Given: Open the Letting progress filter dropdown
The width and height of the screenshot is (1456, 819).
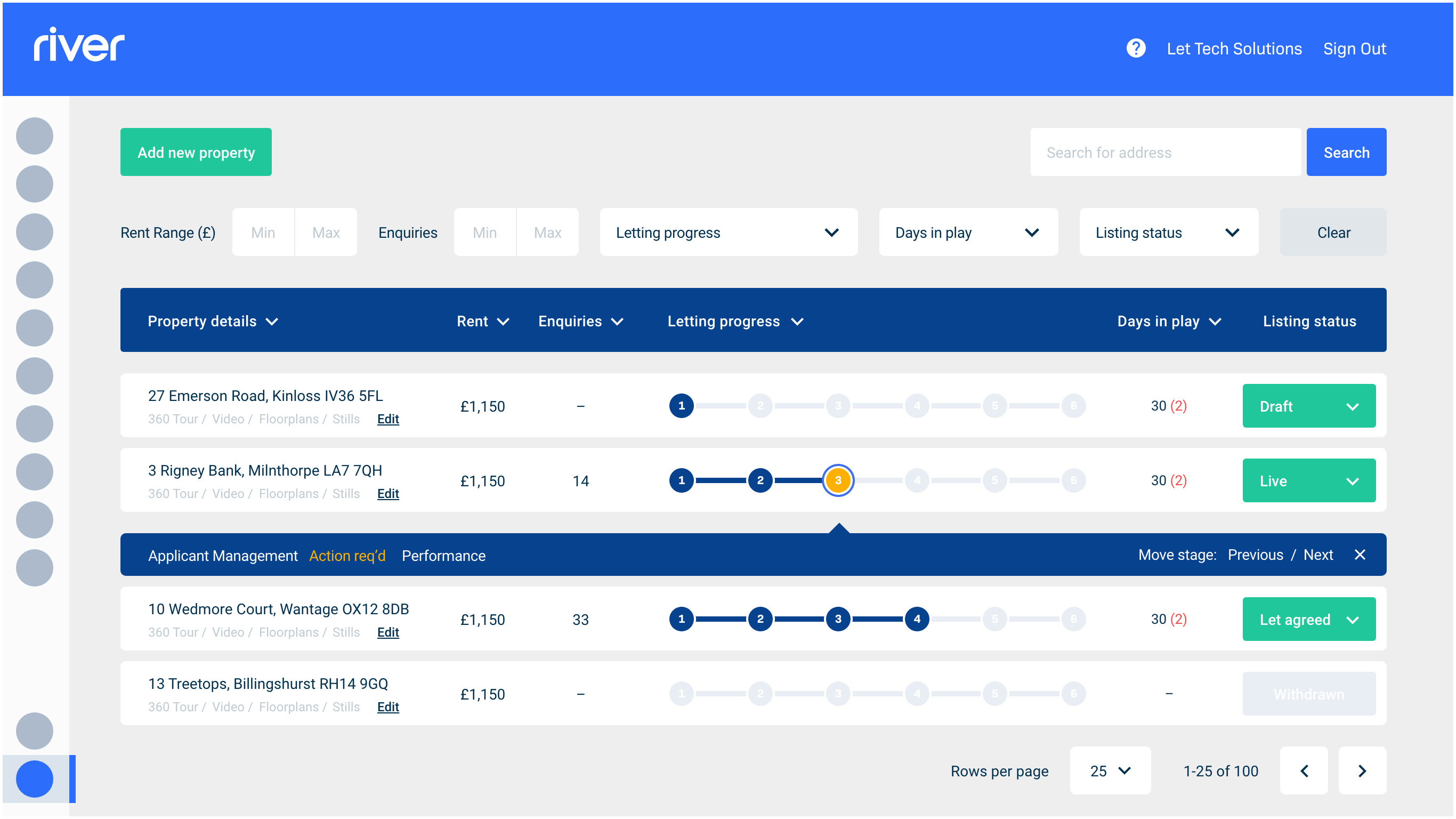Looking at the screenshot, I should tap(728, 232).
